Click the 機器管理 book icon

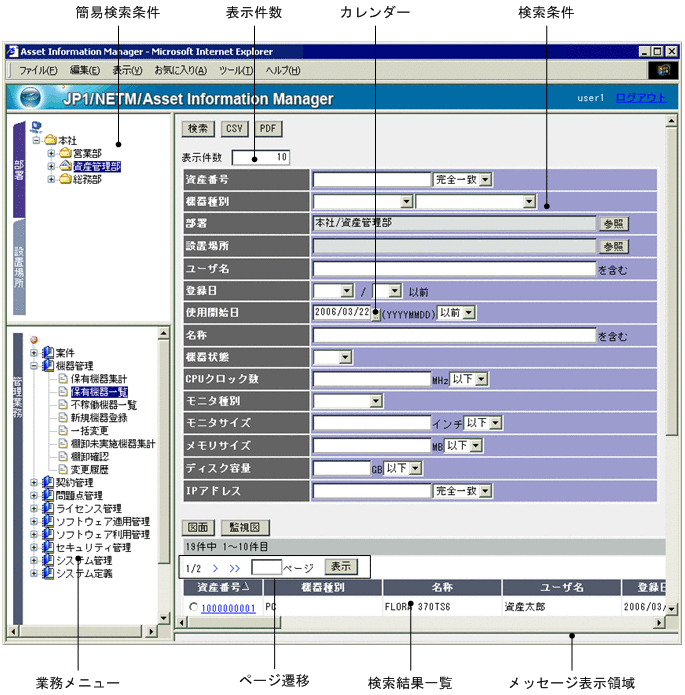point(48,366)
